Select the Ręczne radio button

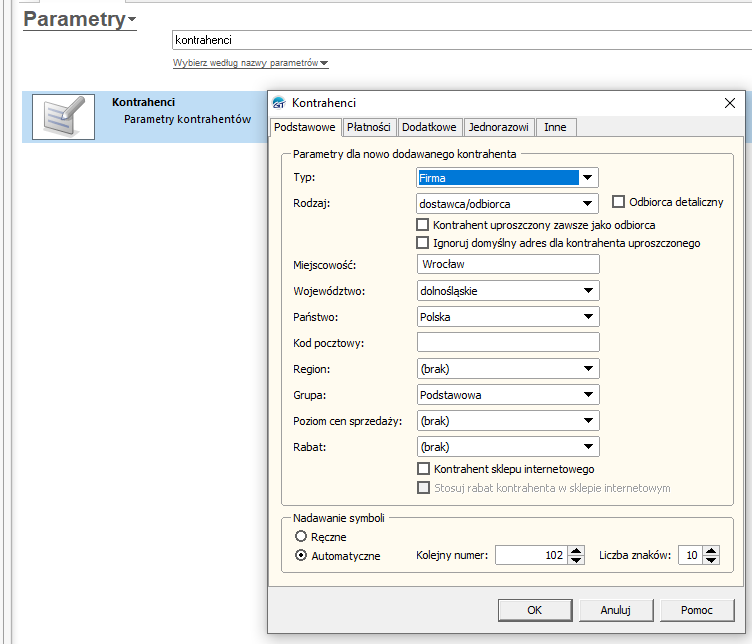click(x=301, y=537)
